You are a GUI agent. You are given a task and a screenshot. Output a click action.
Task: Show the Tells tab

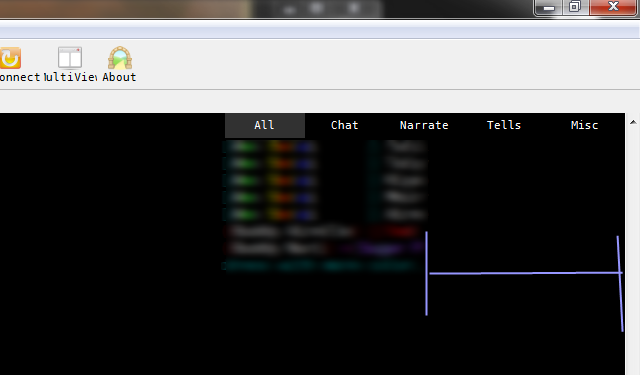pos(504,125)
